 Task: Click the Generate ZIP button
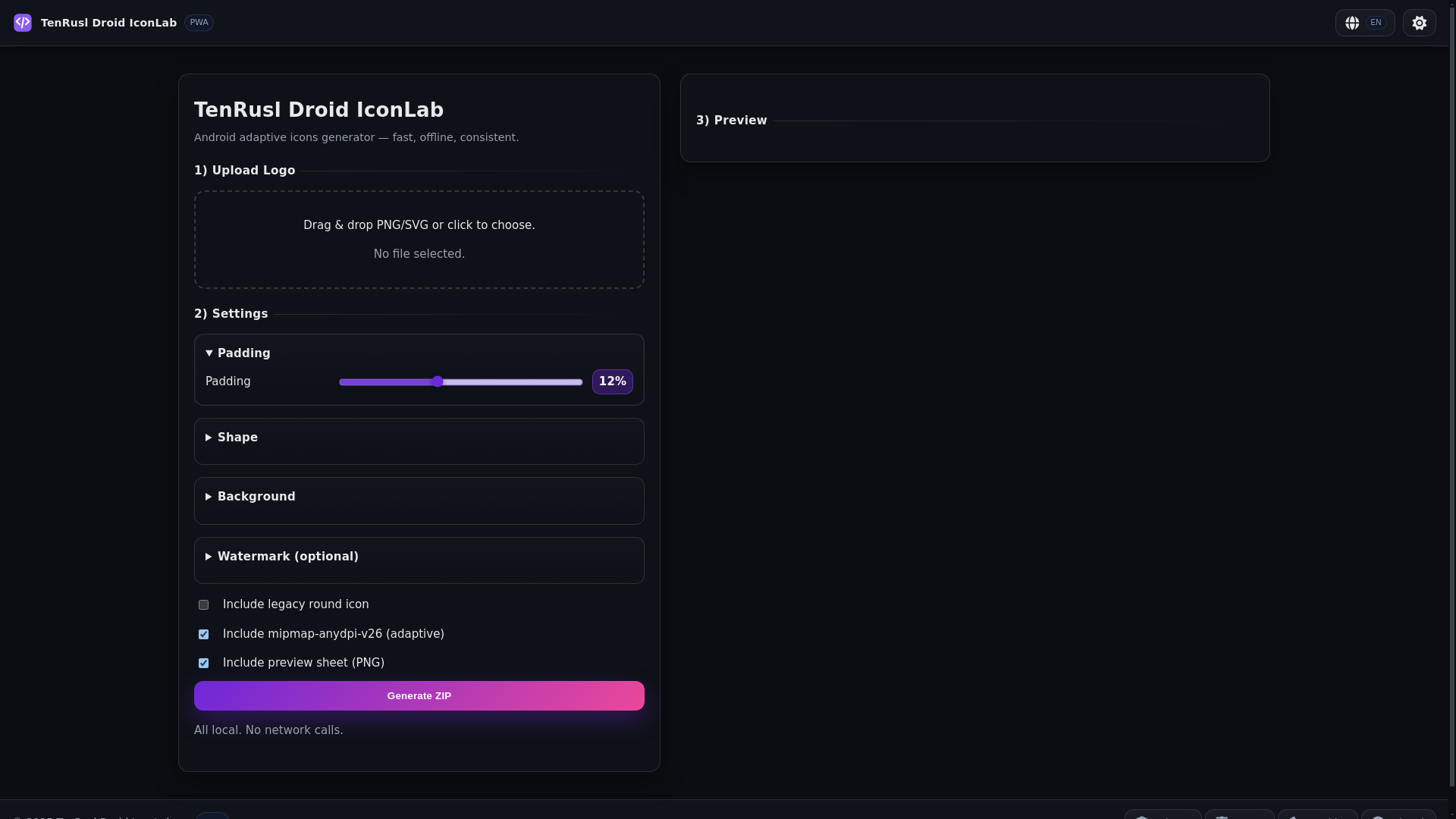click(419, 696)
